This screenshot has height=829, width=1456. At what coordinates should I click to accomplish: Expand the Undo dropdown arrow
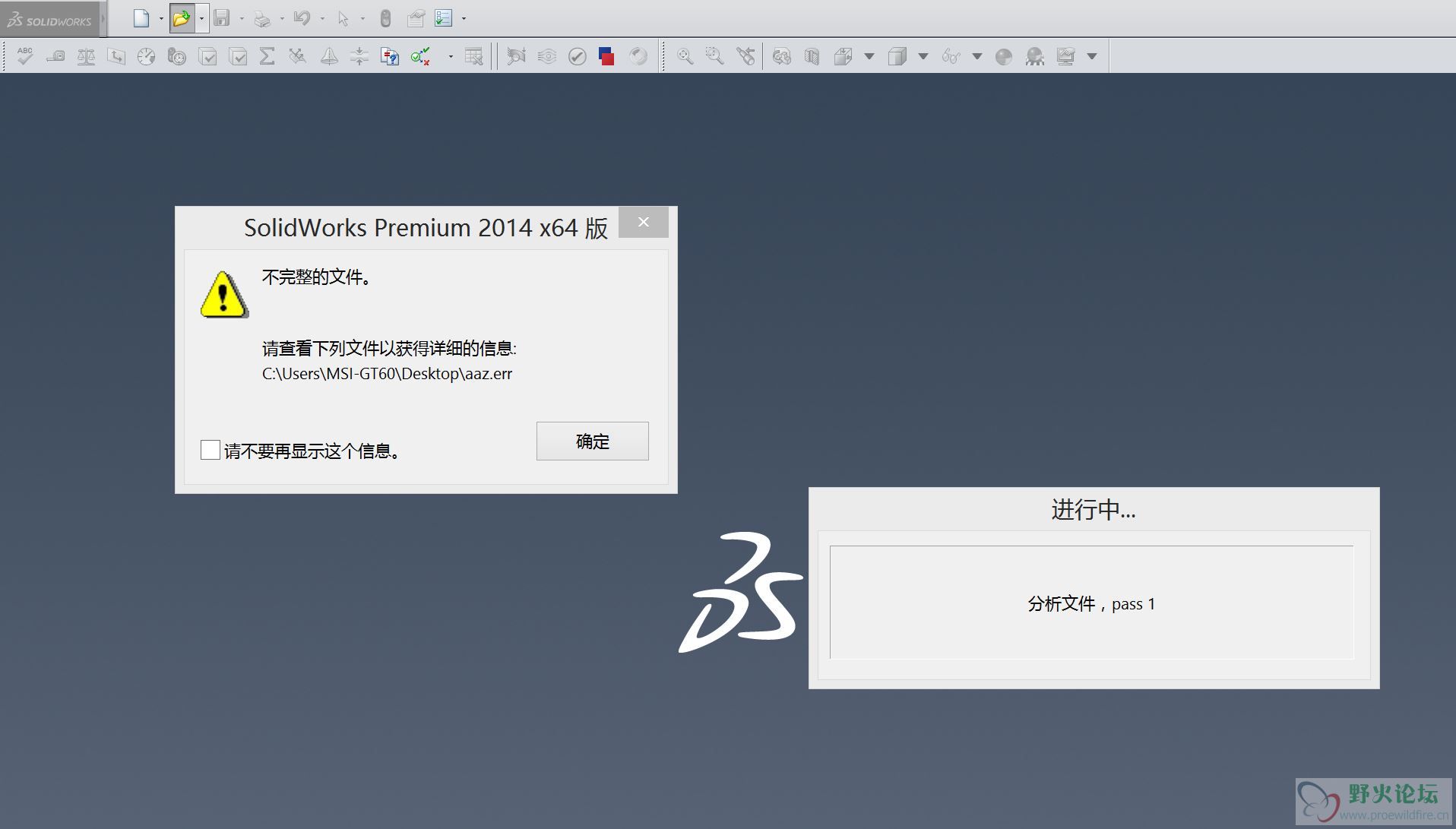(322, 18)
